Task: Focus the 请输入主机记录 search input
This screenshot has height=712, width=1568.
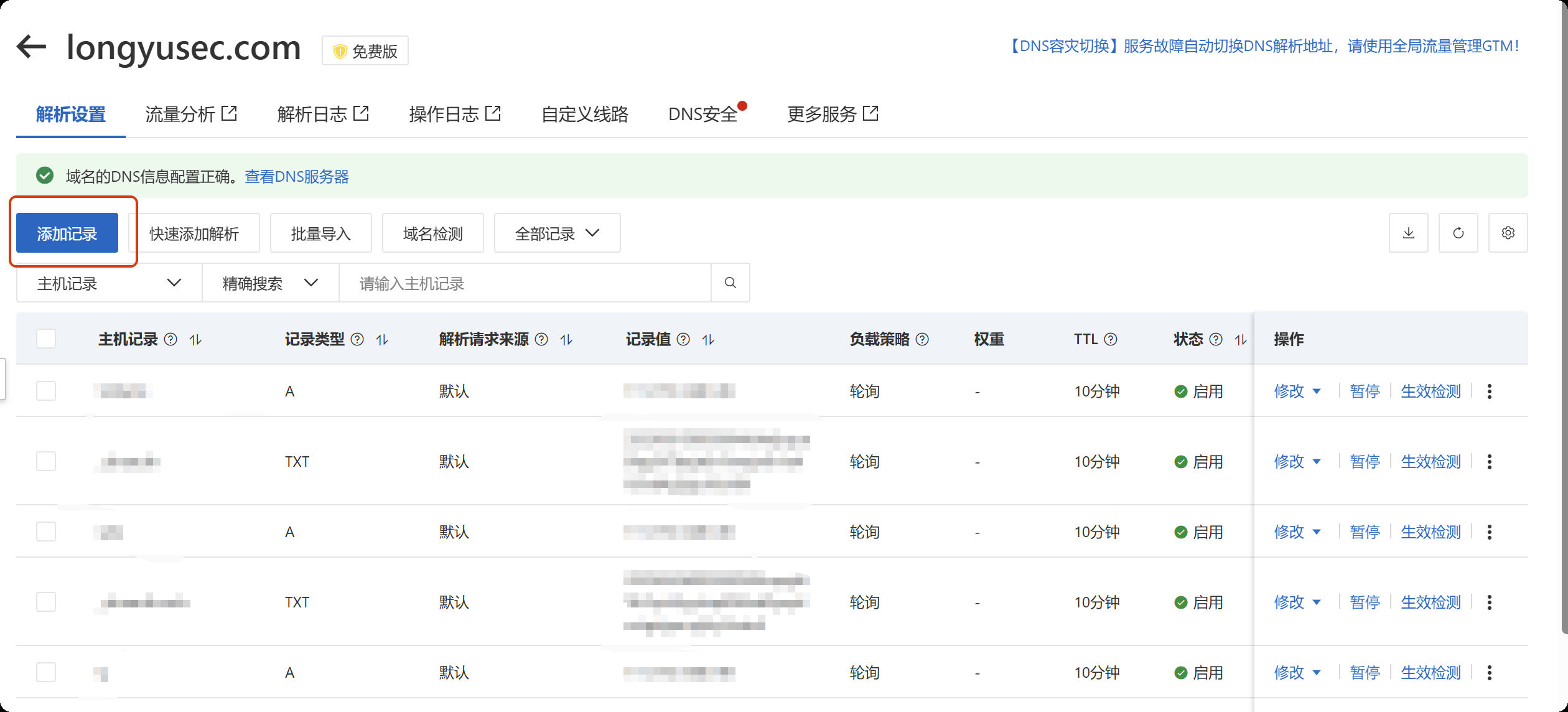Action: (524, 283)
